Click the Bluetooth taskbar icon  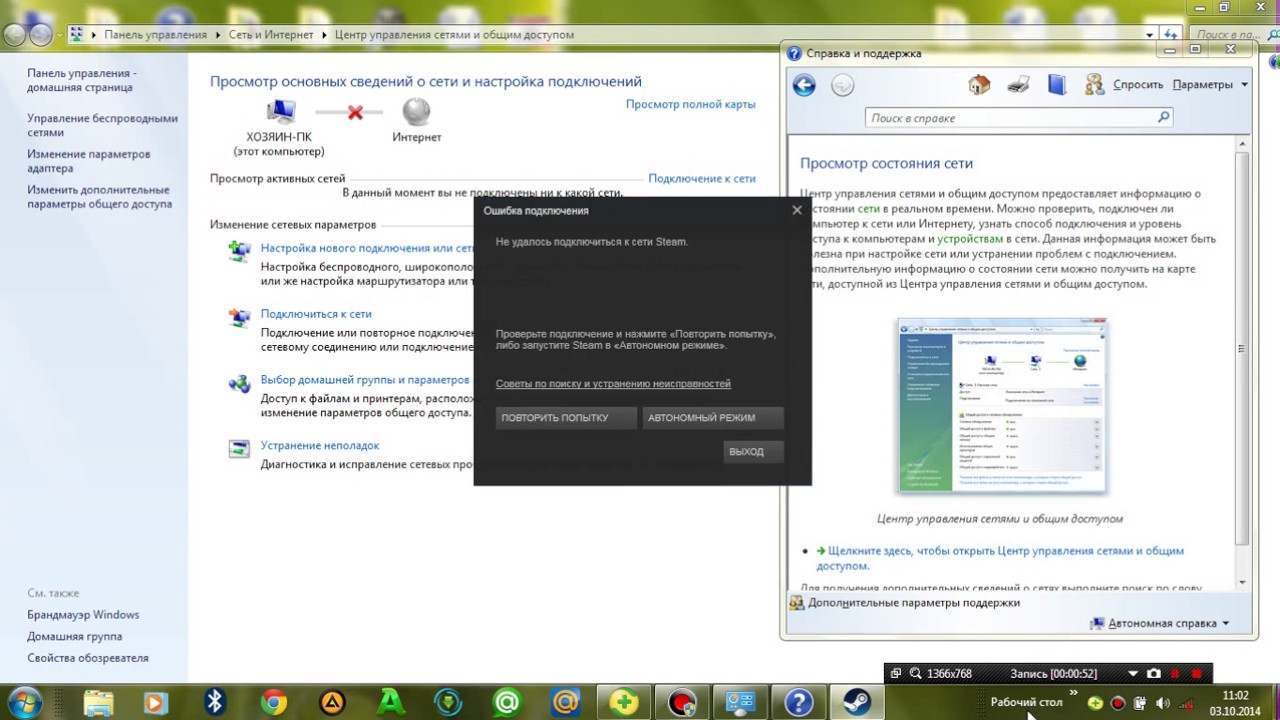[214, 703]
